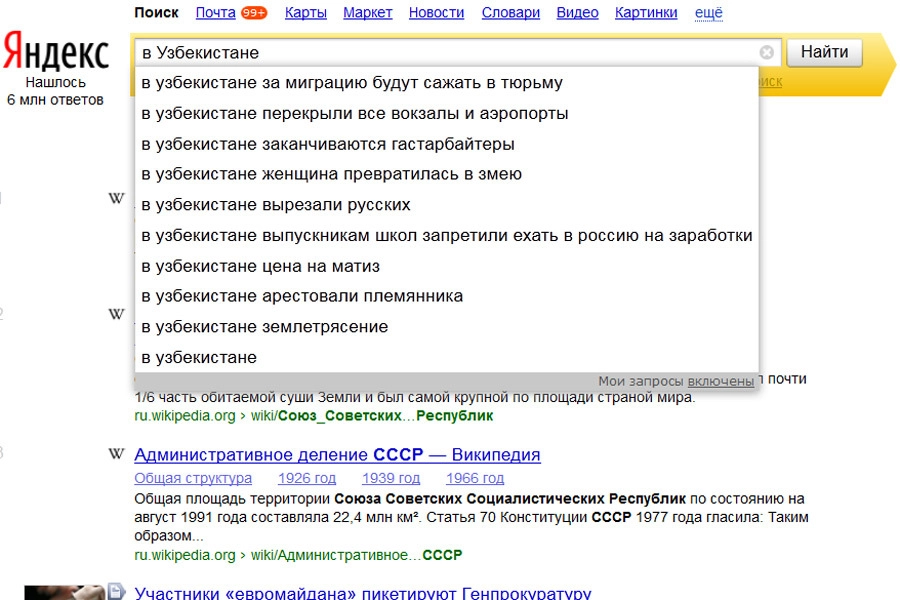Select suggestion 'в узбекистане землетрясение'
This screenshot has height=600, width=900.
tap(264, 327)
